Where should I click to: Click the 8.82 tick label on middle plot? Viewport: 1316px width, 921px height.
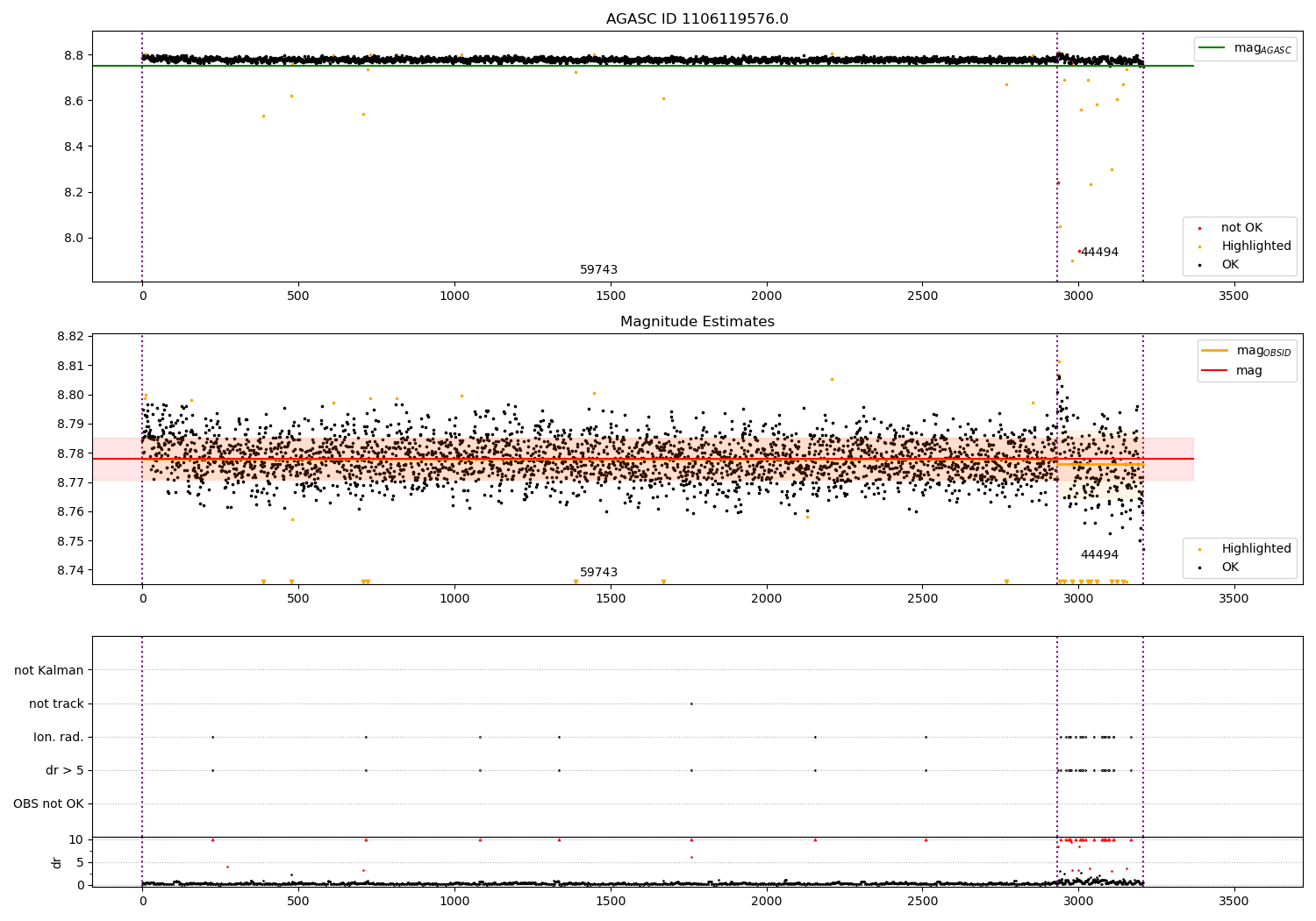pyautogui.click(x=71, y=337)
